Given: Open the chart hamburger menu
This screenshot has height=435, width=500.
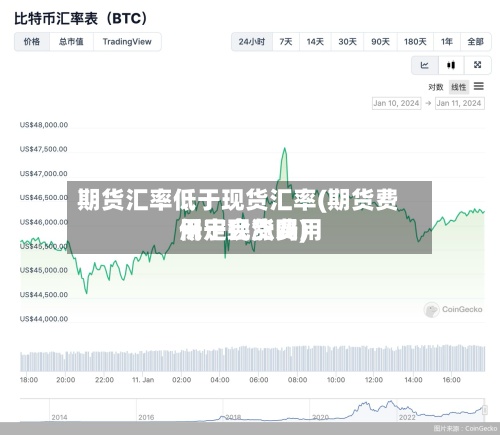Looking at the screenshot, I should pos(479,86).
